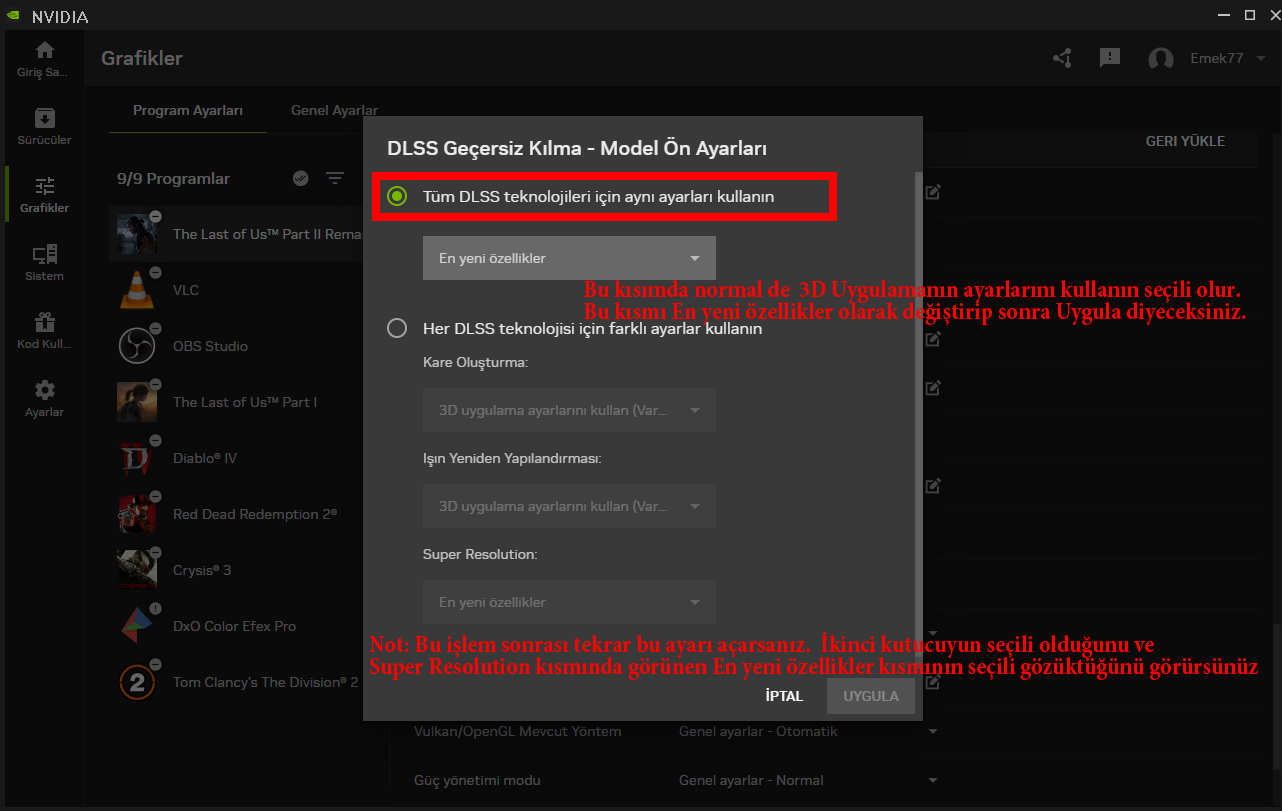Remove VLC using its minus badge
The width and height of the screenshot is (1282, 811).
tap(155, 272)
